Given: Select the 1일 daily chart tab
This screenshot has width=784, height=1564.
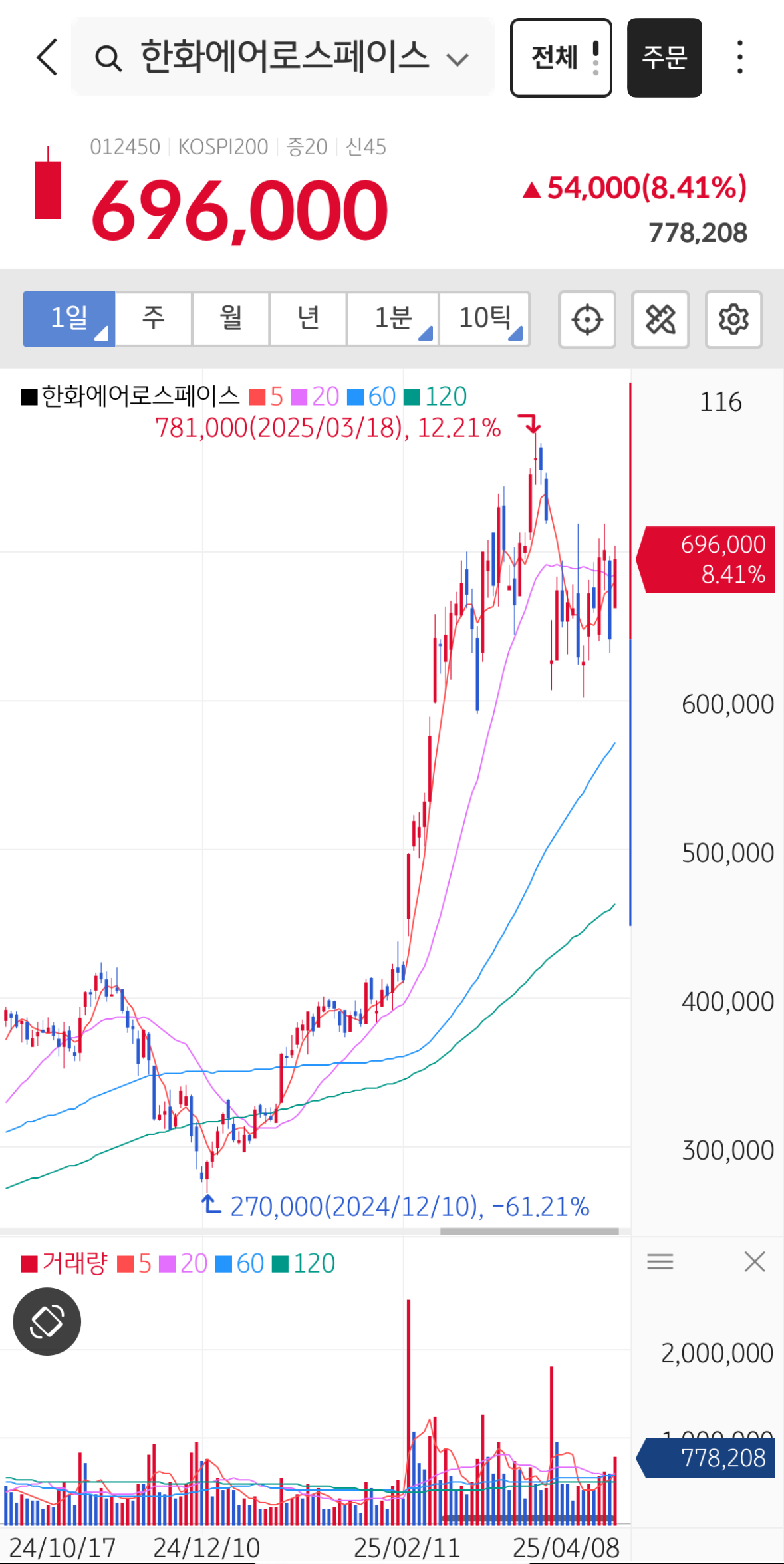Looking at the screenshot, I should pyautogui.click(x=68, y=319).
